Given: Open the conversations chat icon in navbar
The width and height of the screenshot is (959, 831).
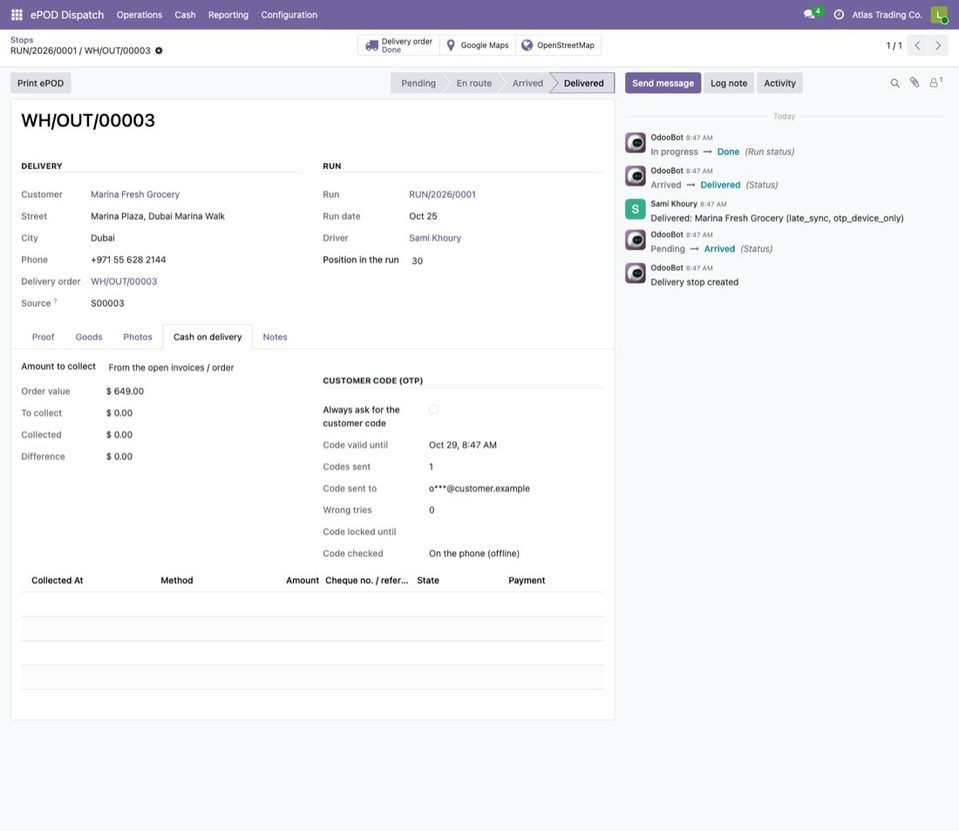Looking at the screenshot, I should (809, 15).
